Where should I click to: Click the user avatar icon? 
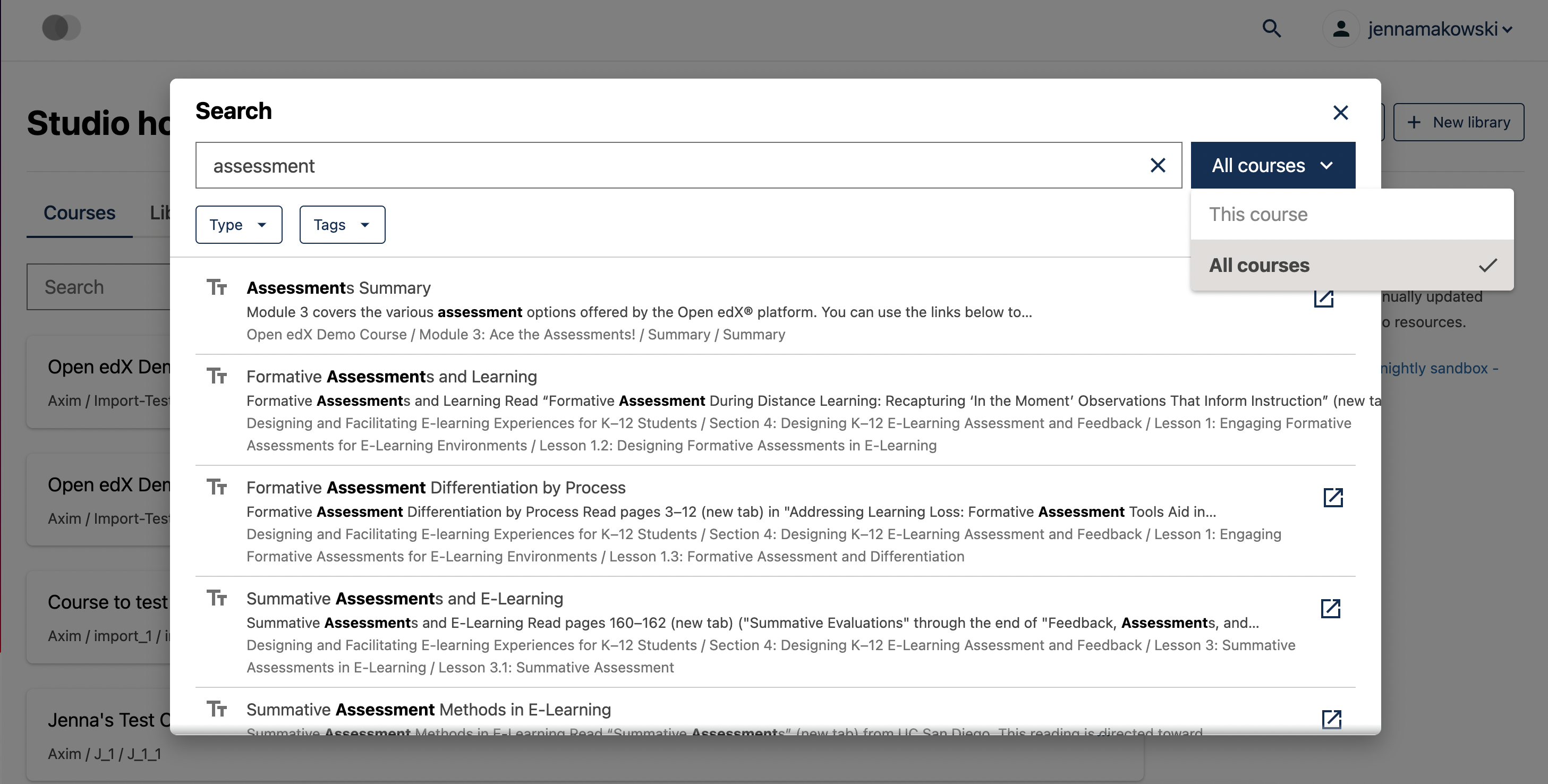point(1341,28)
